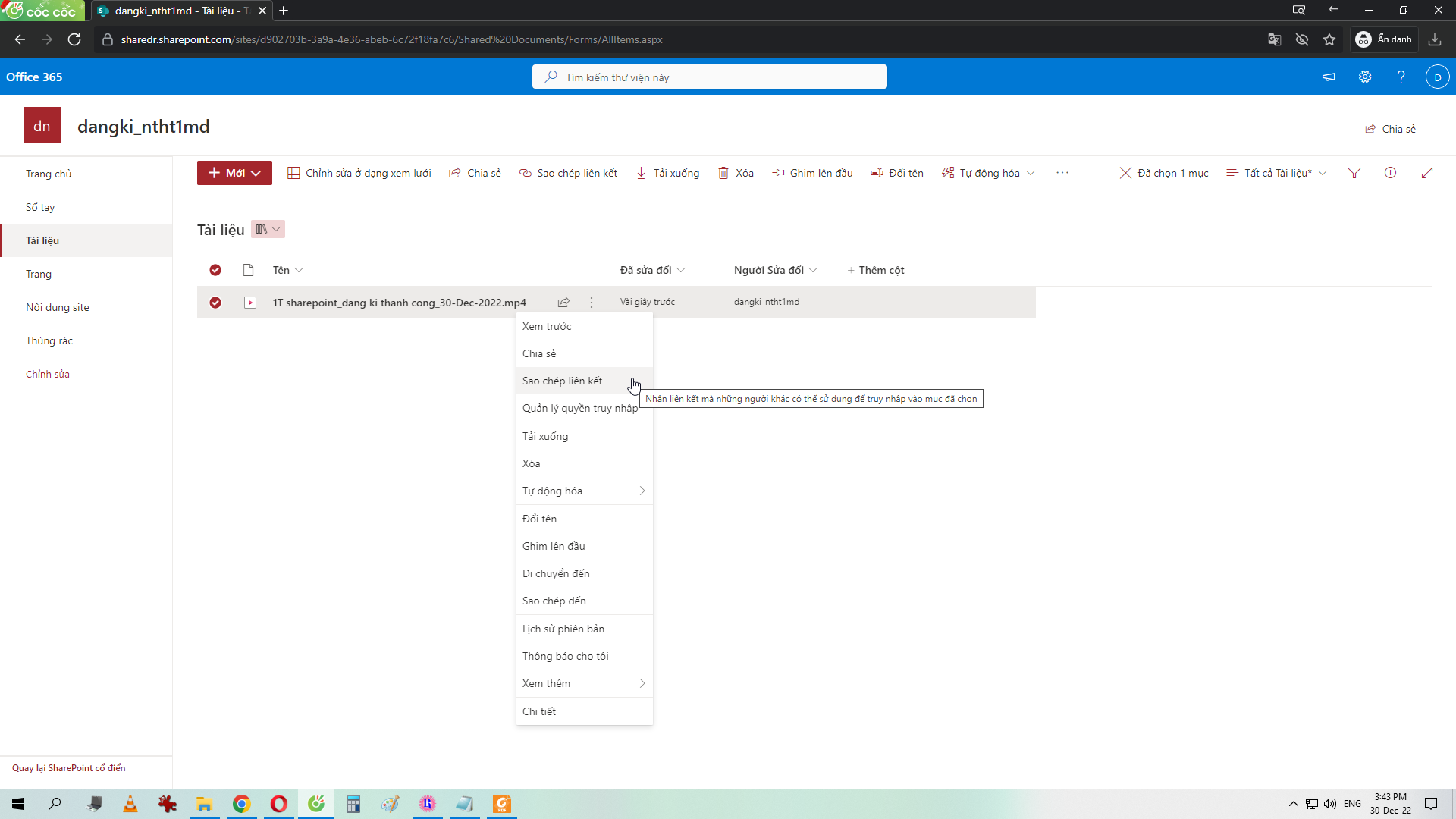The image size is (1456, 819).
Task: Click the browser back arrow
Action: [x=20, y=39]
